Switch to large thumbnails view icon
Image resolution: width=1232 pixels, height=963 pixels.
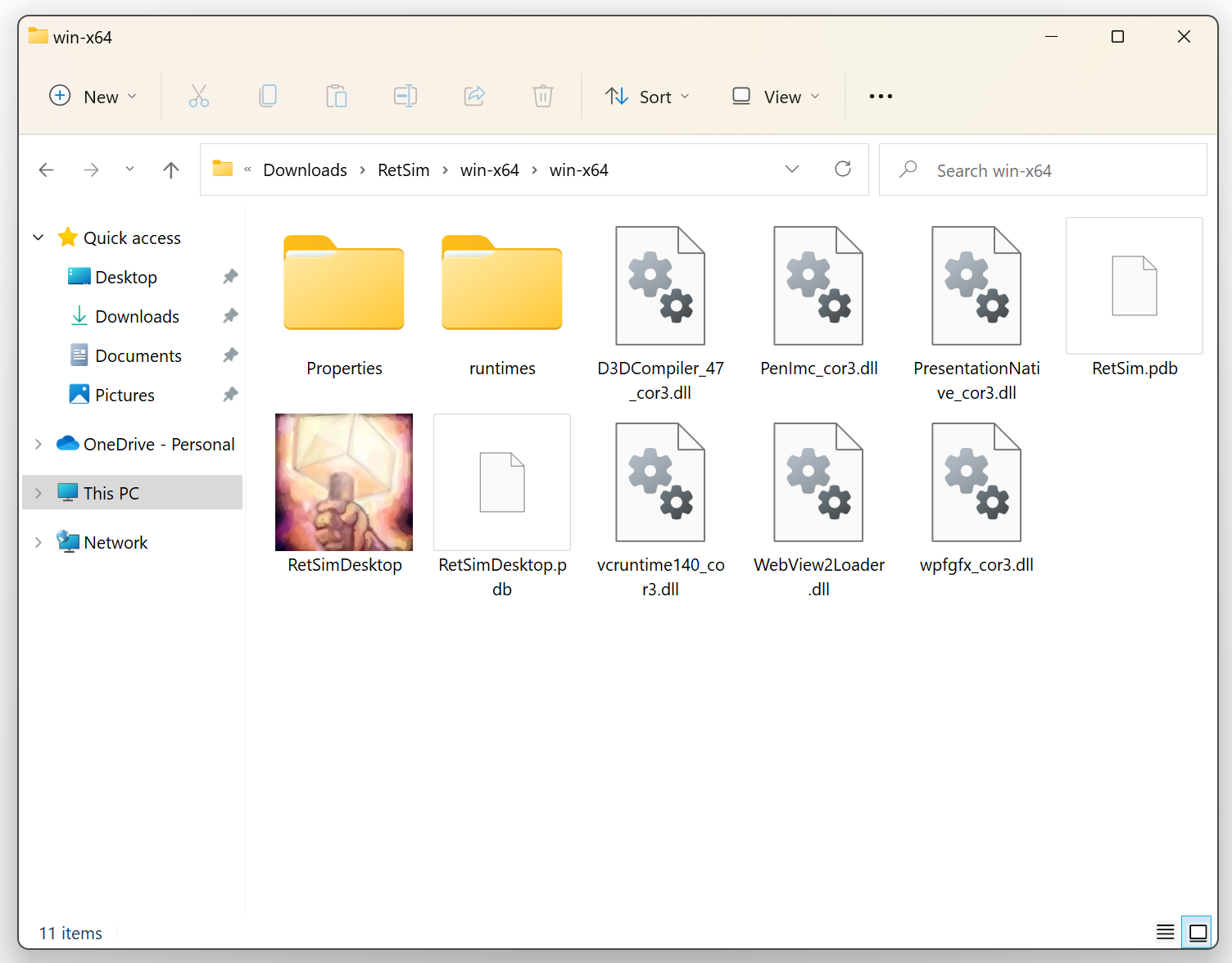point(1198,932)
